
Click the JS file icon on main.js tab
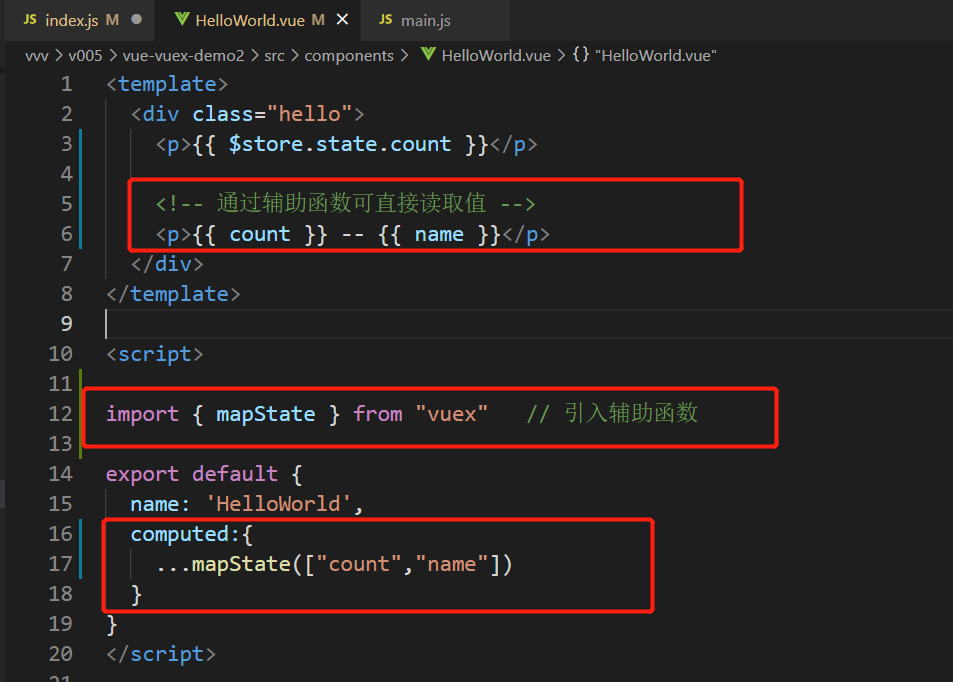point(385,20)
